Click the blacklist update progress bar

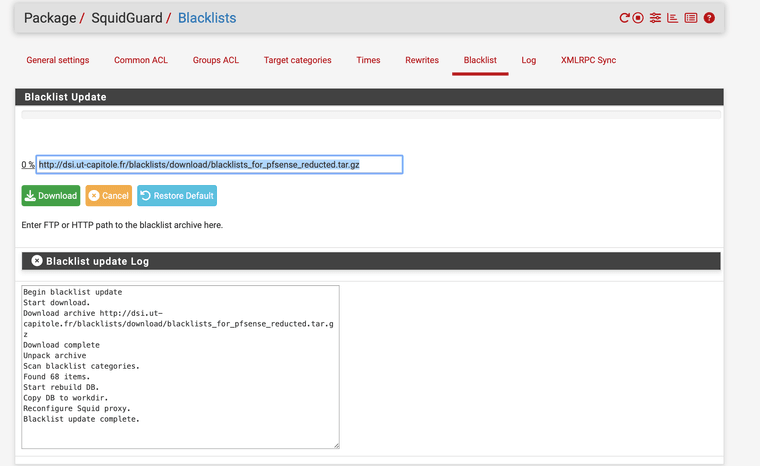coord(371,115)
